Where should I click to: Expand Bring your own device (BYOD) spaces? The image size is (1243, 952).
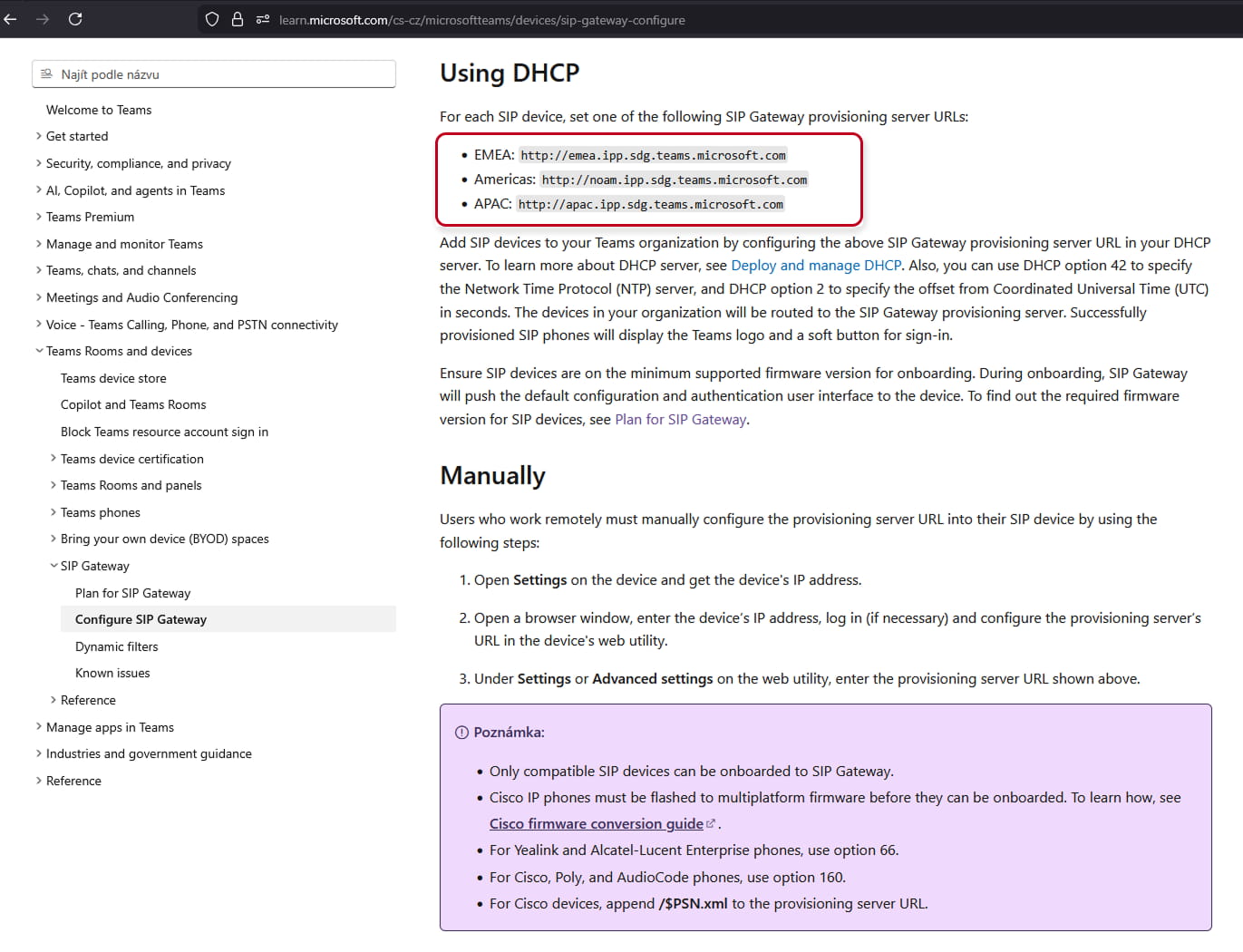(x=164, y=539)
